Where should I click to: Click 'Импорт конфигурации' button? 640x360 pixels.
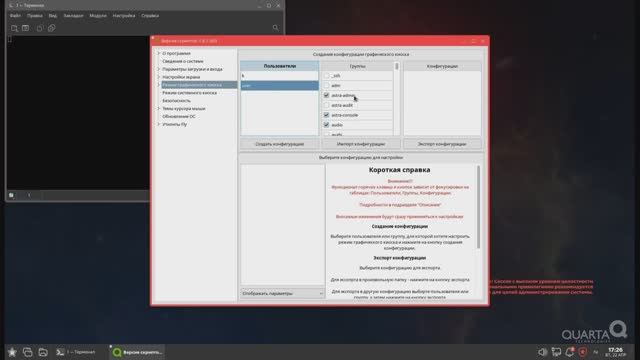point(361,144)
